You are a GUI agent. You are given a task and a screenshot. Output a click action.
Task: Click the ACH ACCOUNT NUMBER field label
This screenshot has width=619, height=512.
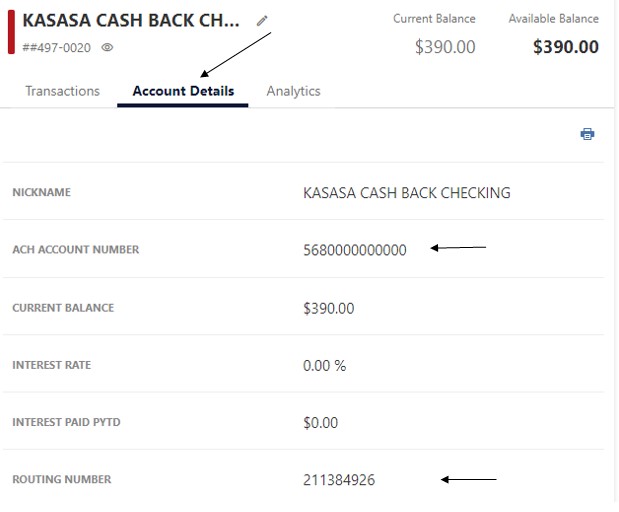[75, 250]
